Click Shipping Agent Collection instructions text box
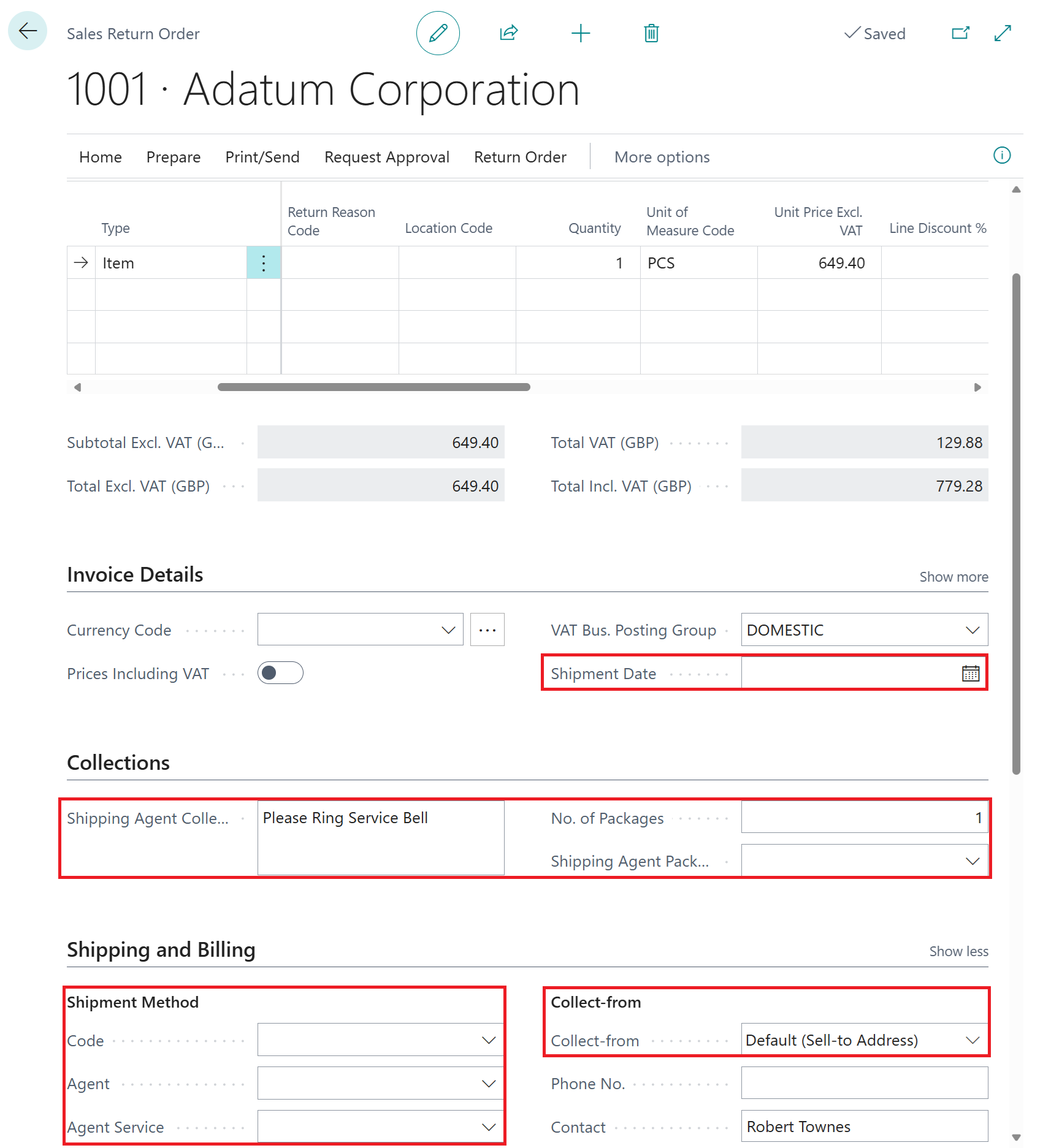 pyautogui.click(x=381, y=838)
